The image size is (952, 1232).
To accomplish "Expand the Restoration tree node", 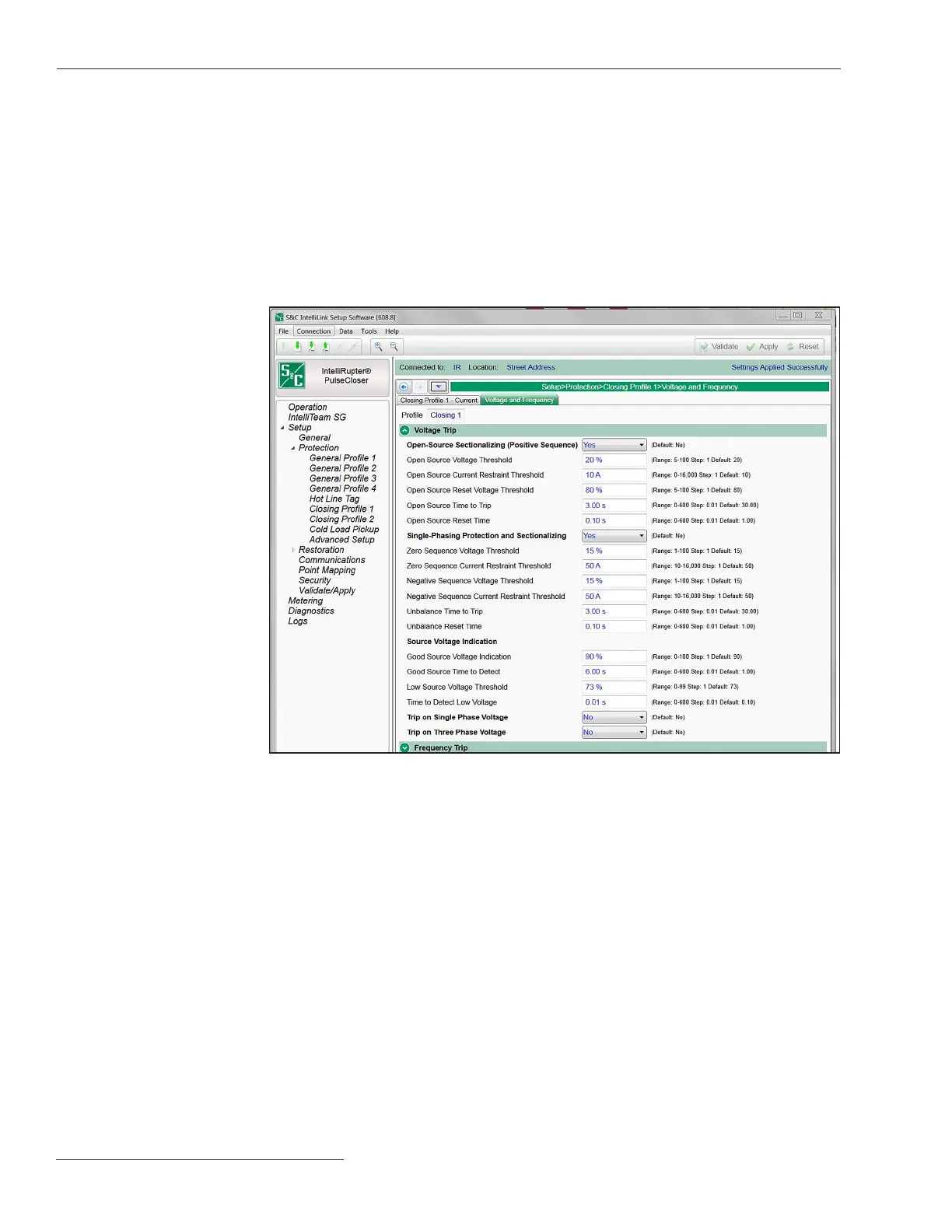I will click(x=293, y=550).
